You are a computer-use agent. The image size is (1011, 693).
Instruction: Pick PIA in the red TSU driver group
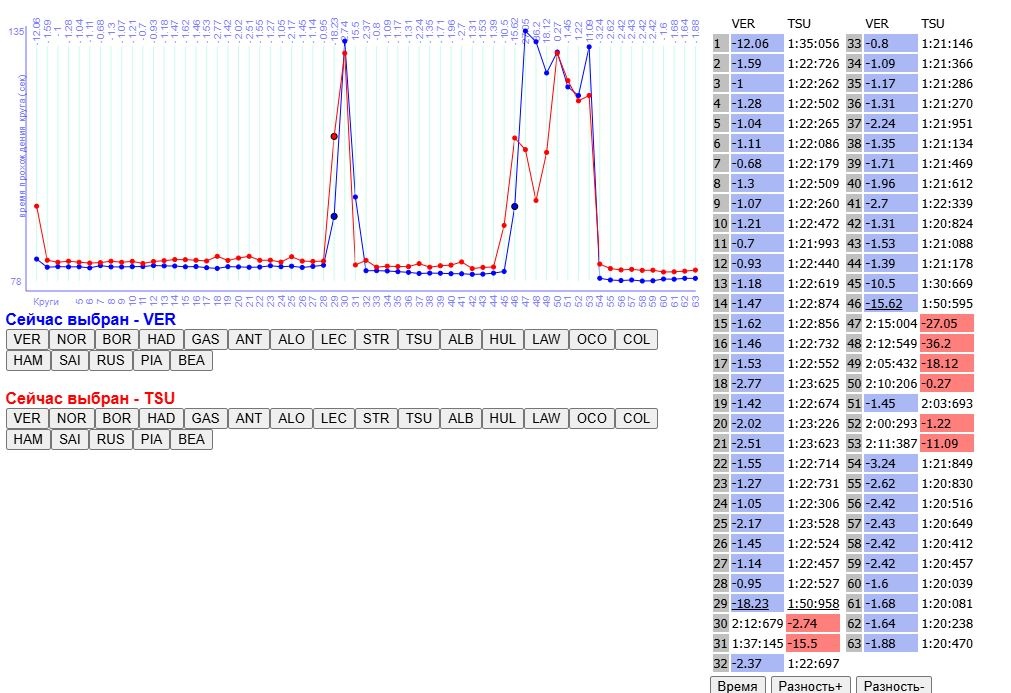tap(150, 439)
